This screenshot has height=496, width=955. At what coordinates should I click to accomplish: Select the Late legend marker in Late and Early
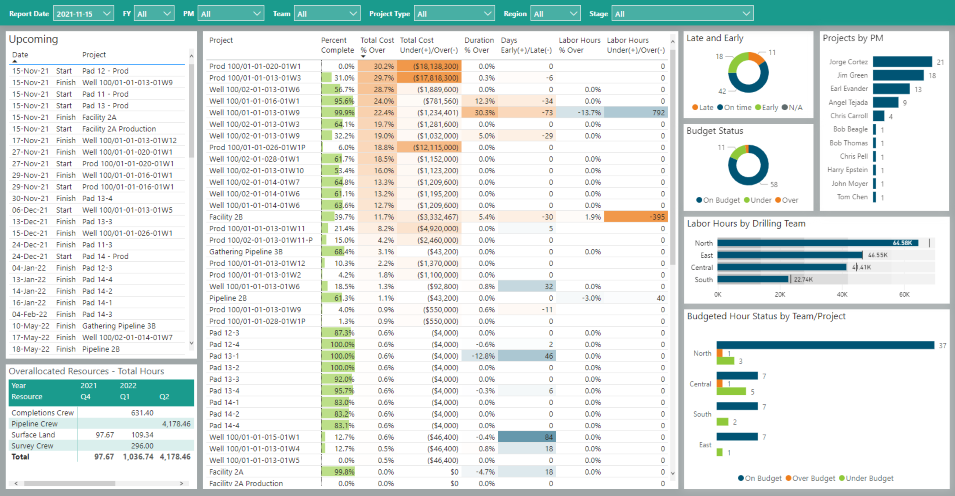click(695, 106)
